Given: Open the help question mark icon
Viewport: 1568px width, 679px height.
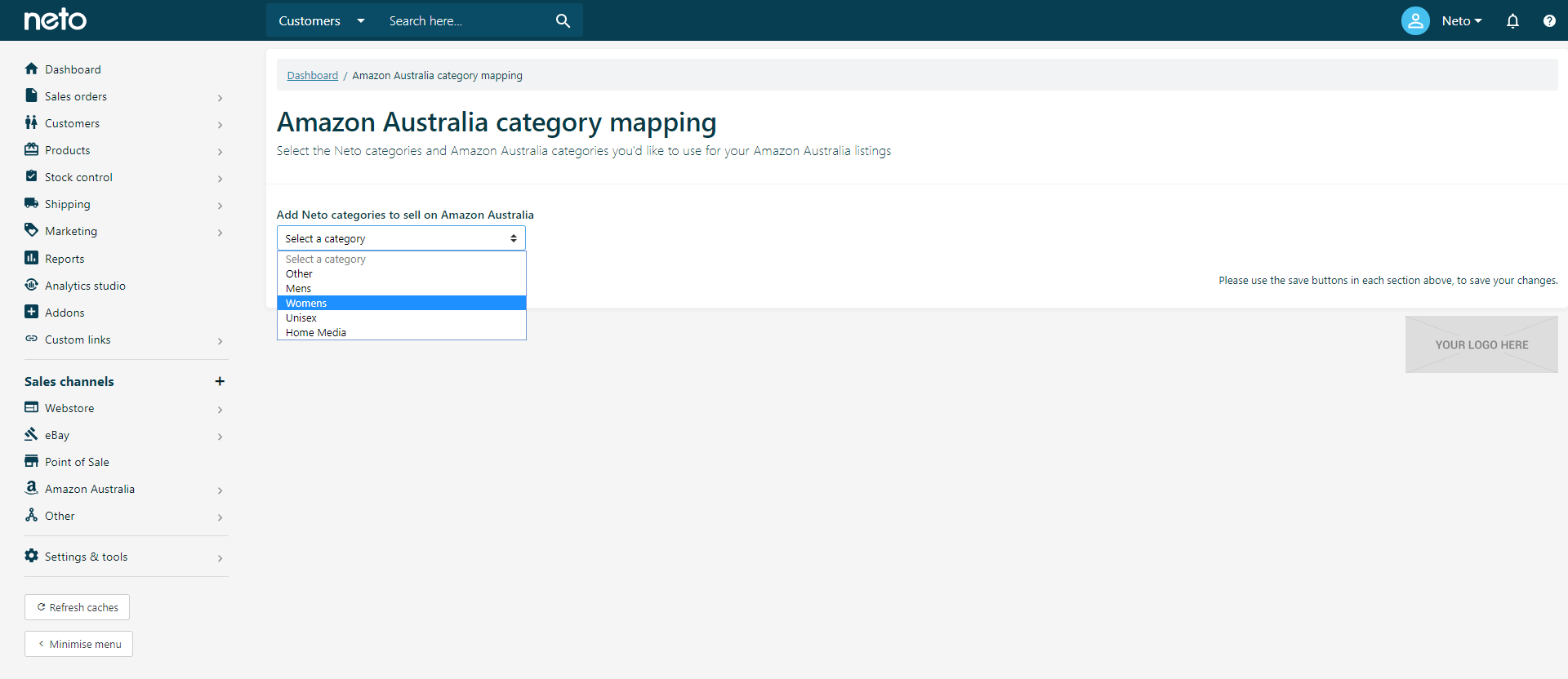Looking at the screenshot, I should (1549, 21).
